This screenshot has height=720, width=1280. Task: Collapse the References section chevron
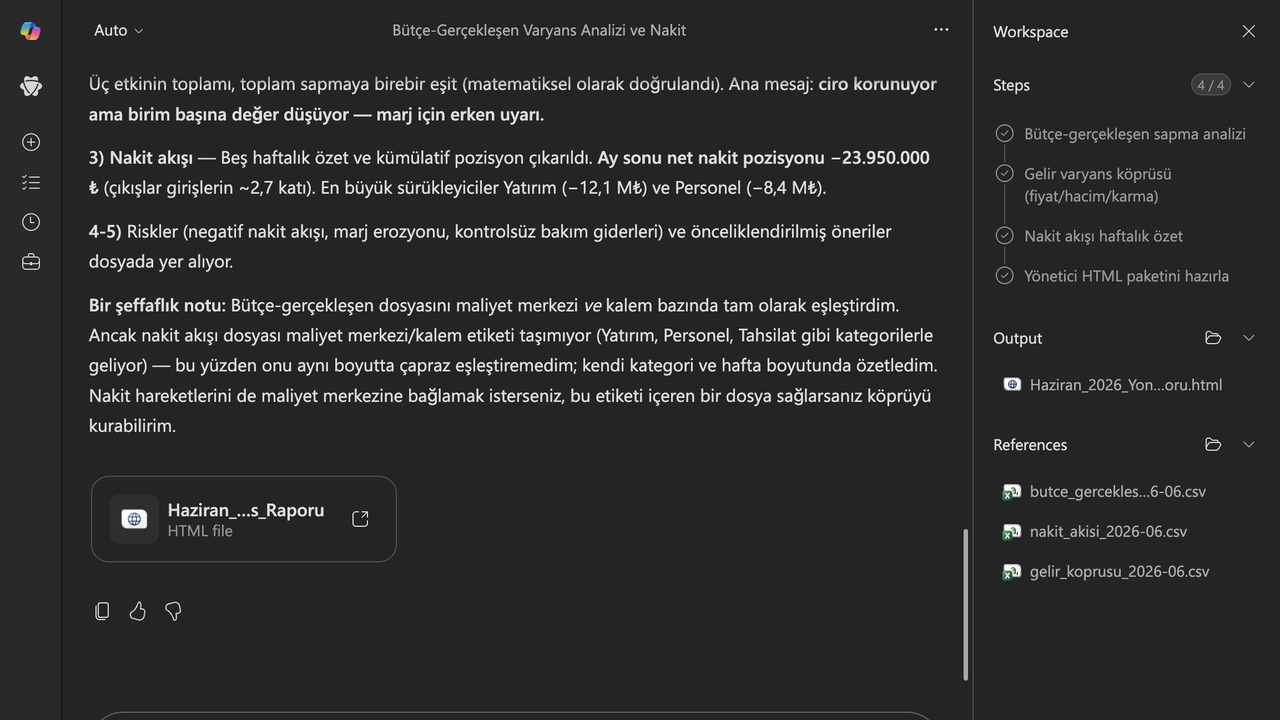coord(1249,444)
